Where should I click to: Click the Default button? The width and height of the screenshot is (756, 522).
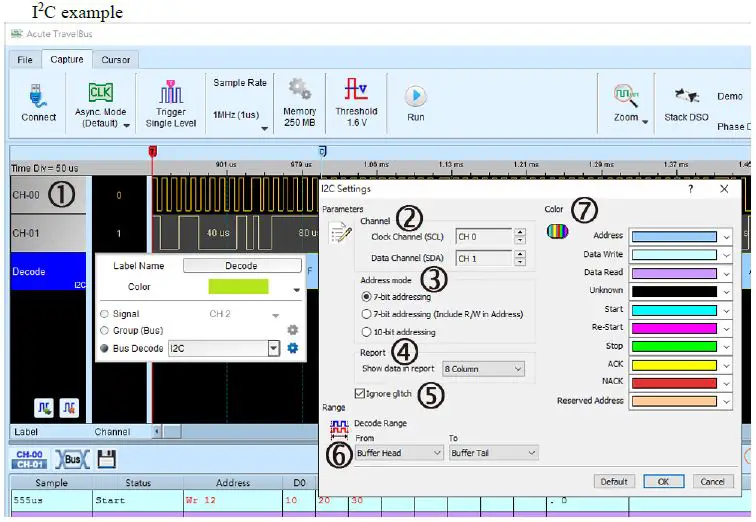(x=616, y=482)
